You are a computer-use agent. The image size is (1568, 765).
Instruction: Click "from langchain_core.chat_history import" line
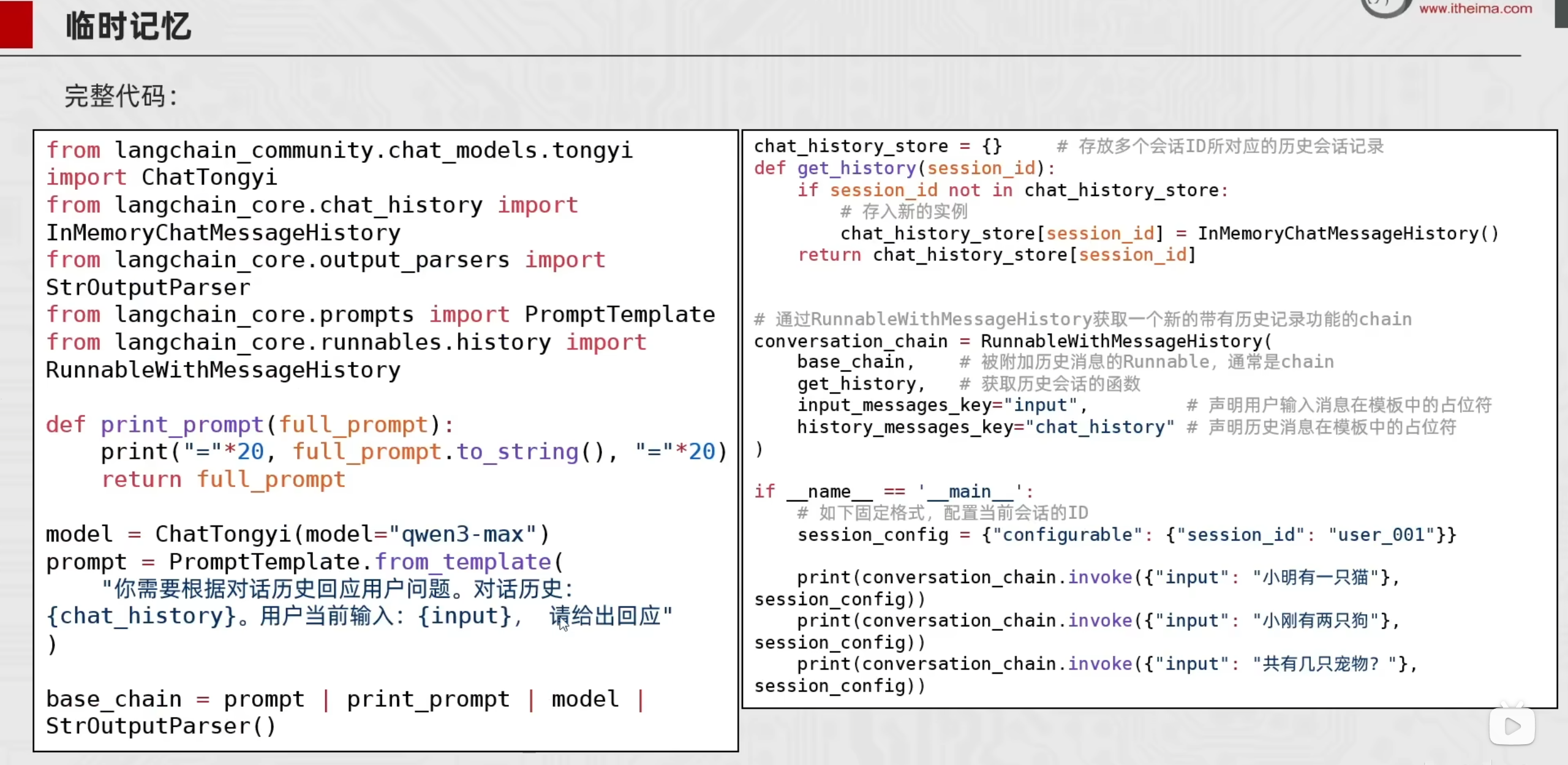click(312, 205)
